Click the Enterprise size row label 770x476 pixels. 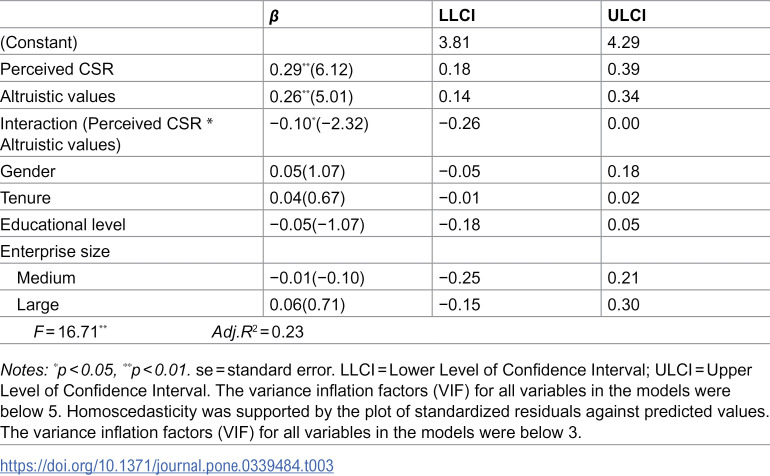[55, 252]
